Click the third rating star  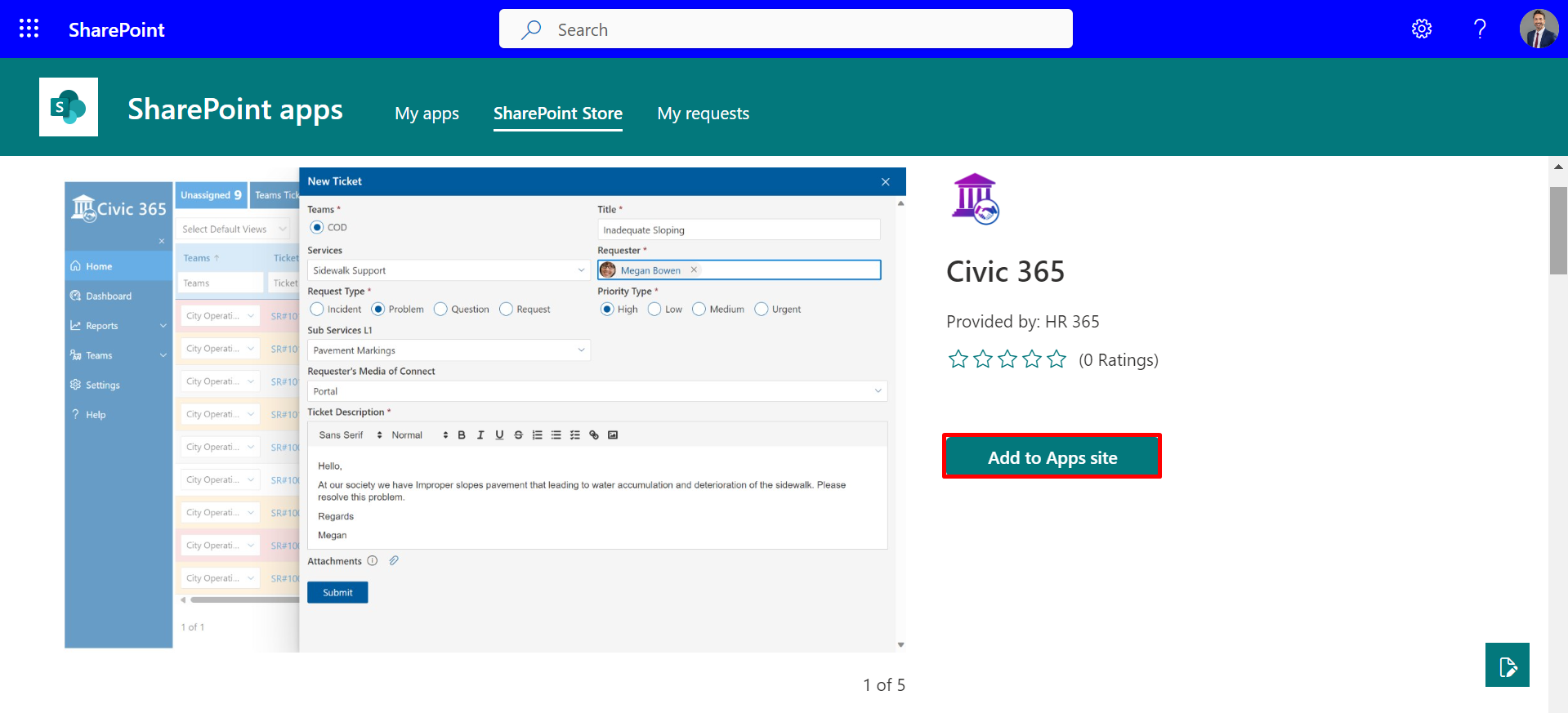coord(1007,359)
